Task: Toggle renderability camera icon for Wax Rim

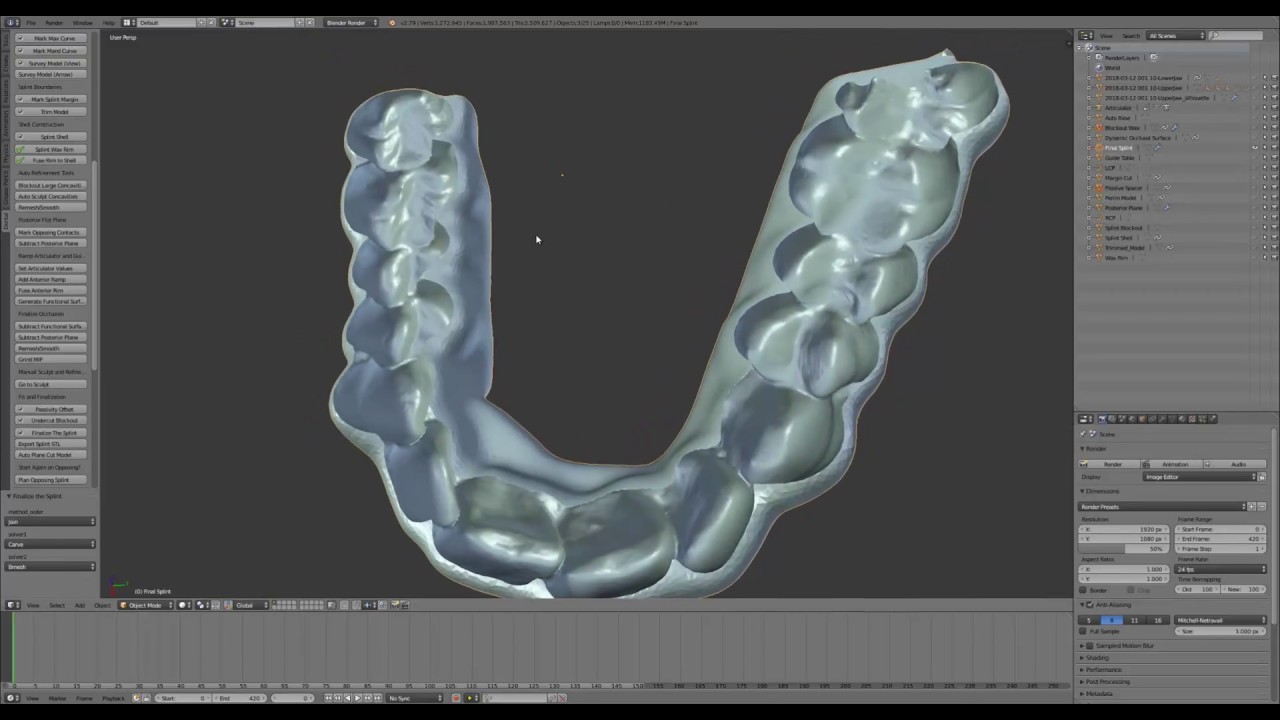Action: (x=1273, y=258)
